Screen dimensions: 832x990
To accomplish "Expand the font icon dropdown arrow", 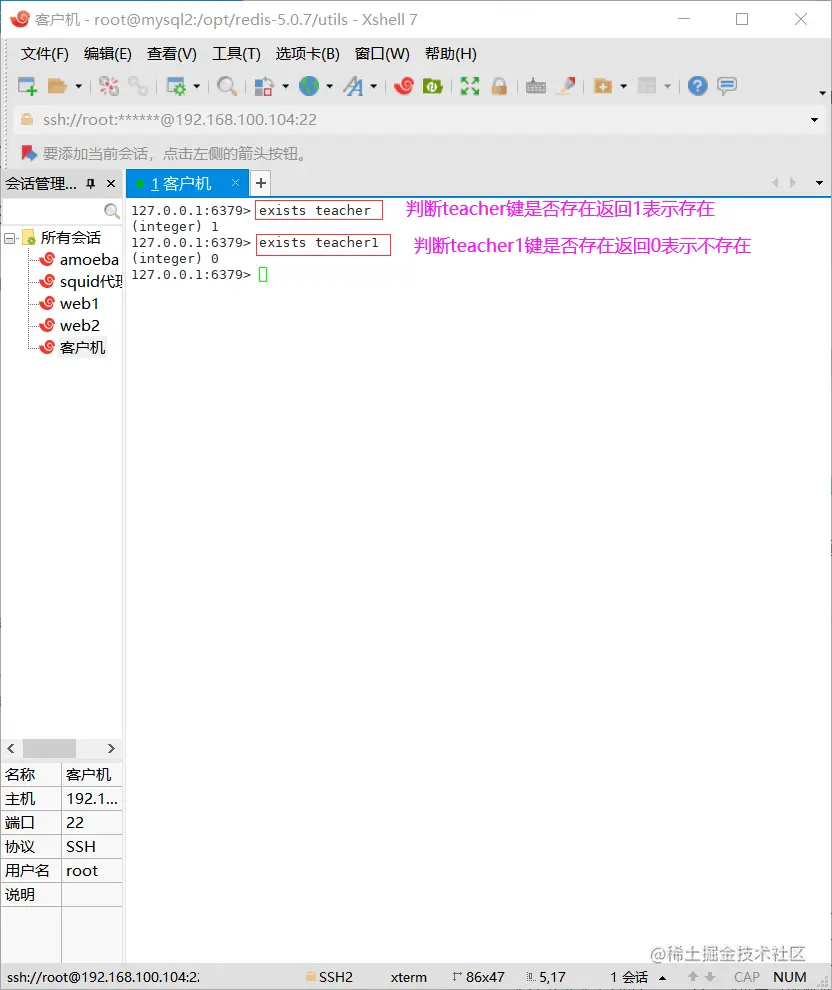I will [x=374, y=86].
